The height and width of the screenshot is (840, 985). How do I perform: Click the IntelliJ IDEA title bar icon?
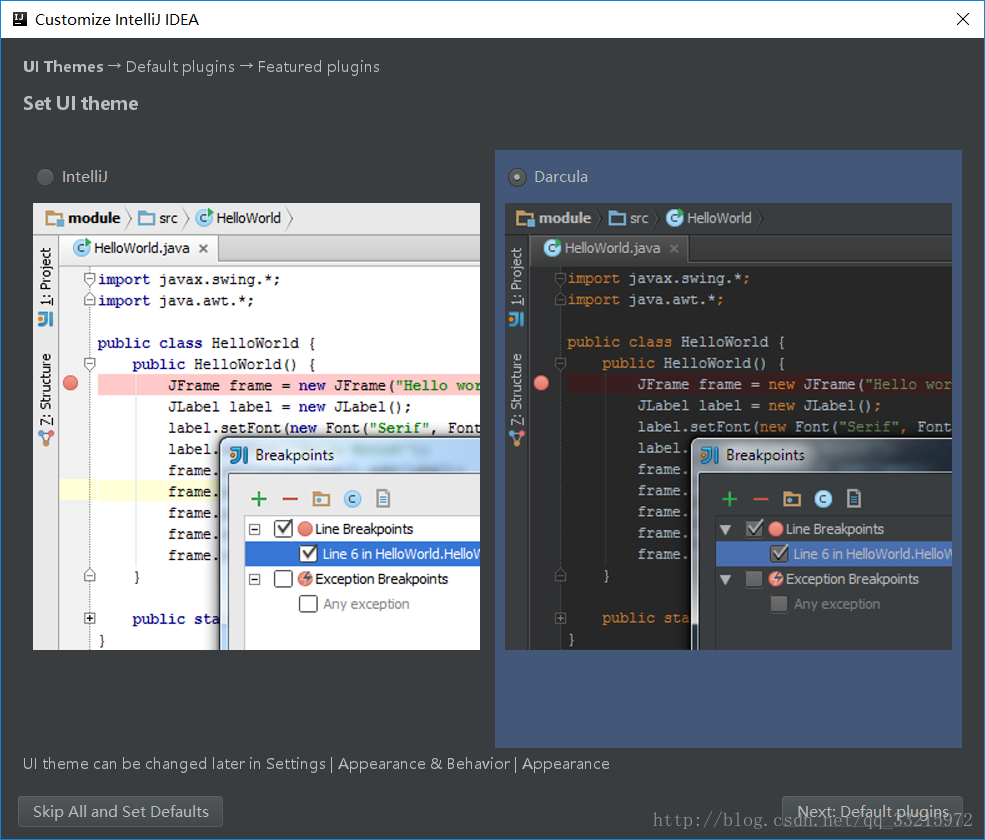tap(20, 19)
